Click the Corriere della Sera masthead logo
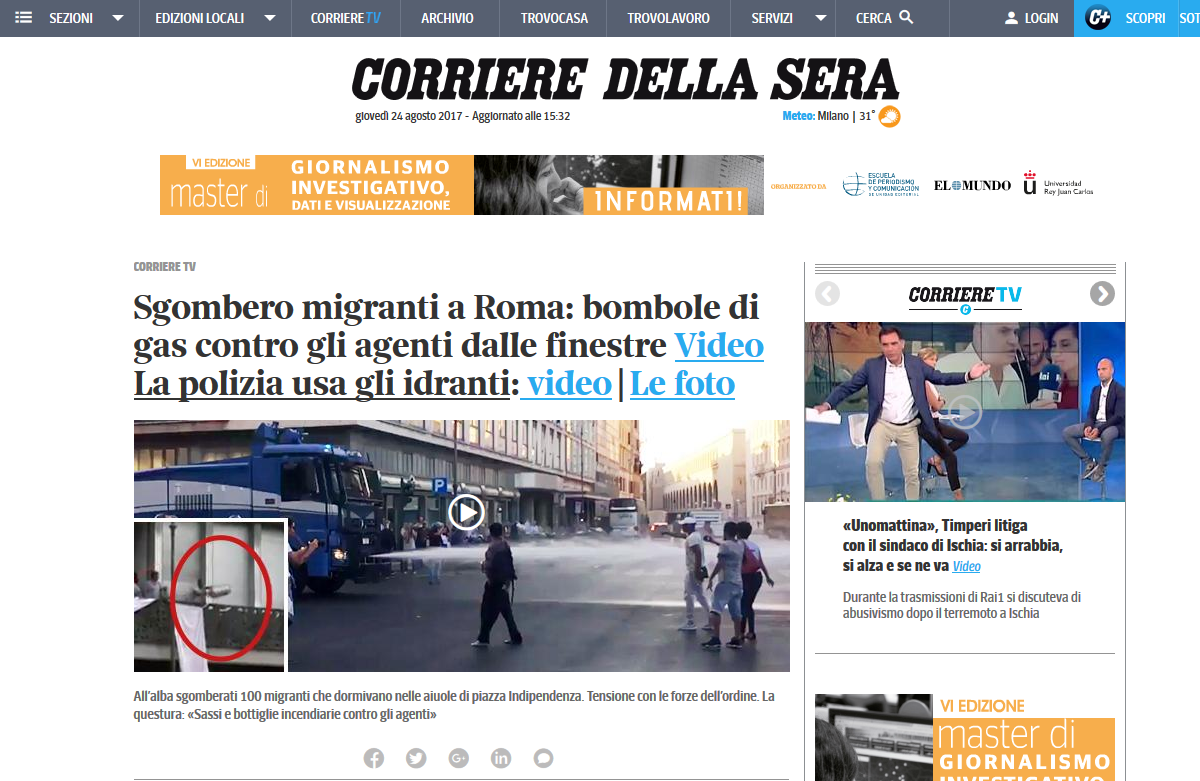 click(x=625, y=79)
